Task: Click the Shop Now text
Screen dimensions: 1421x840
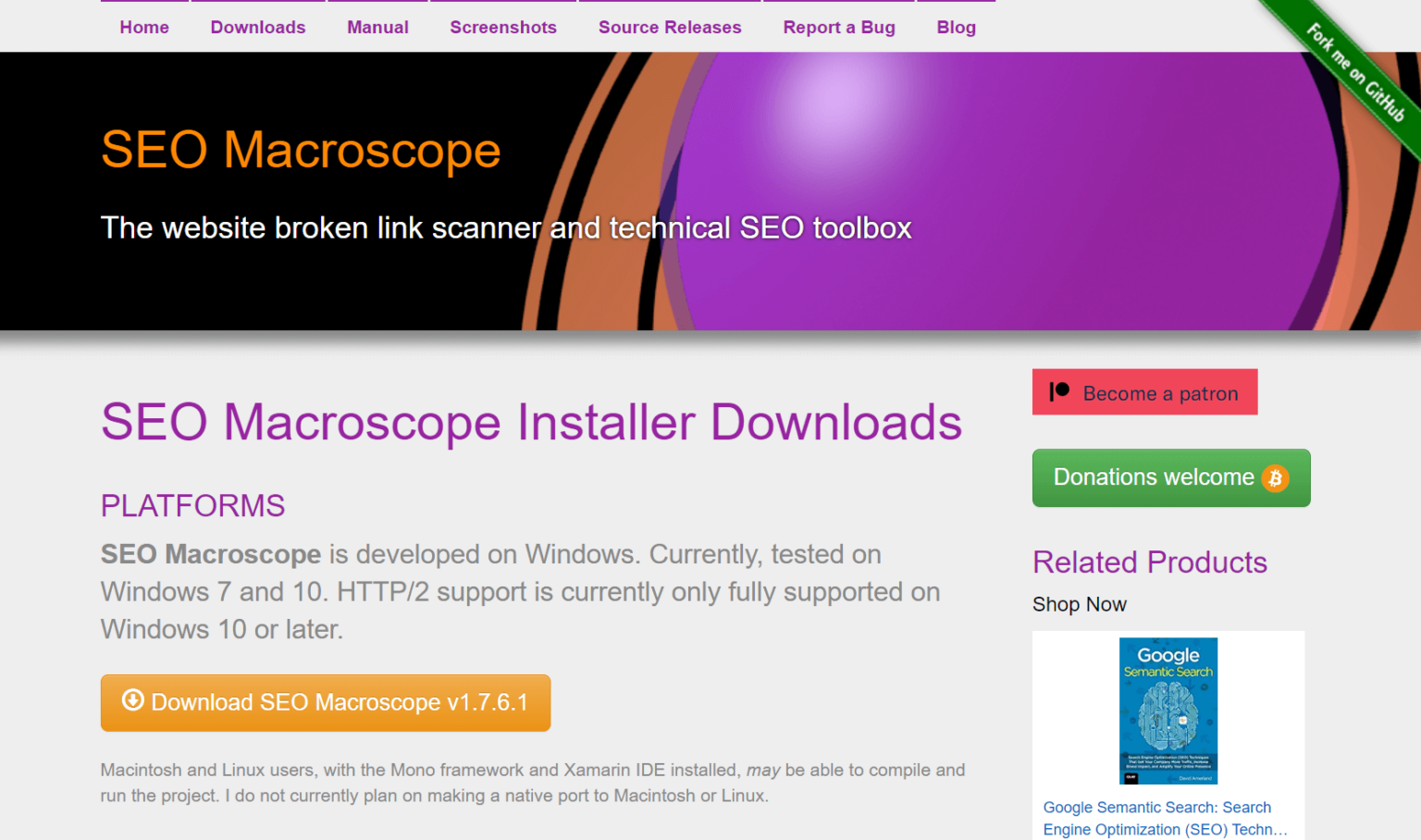Action: [1080, 604]
